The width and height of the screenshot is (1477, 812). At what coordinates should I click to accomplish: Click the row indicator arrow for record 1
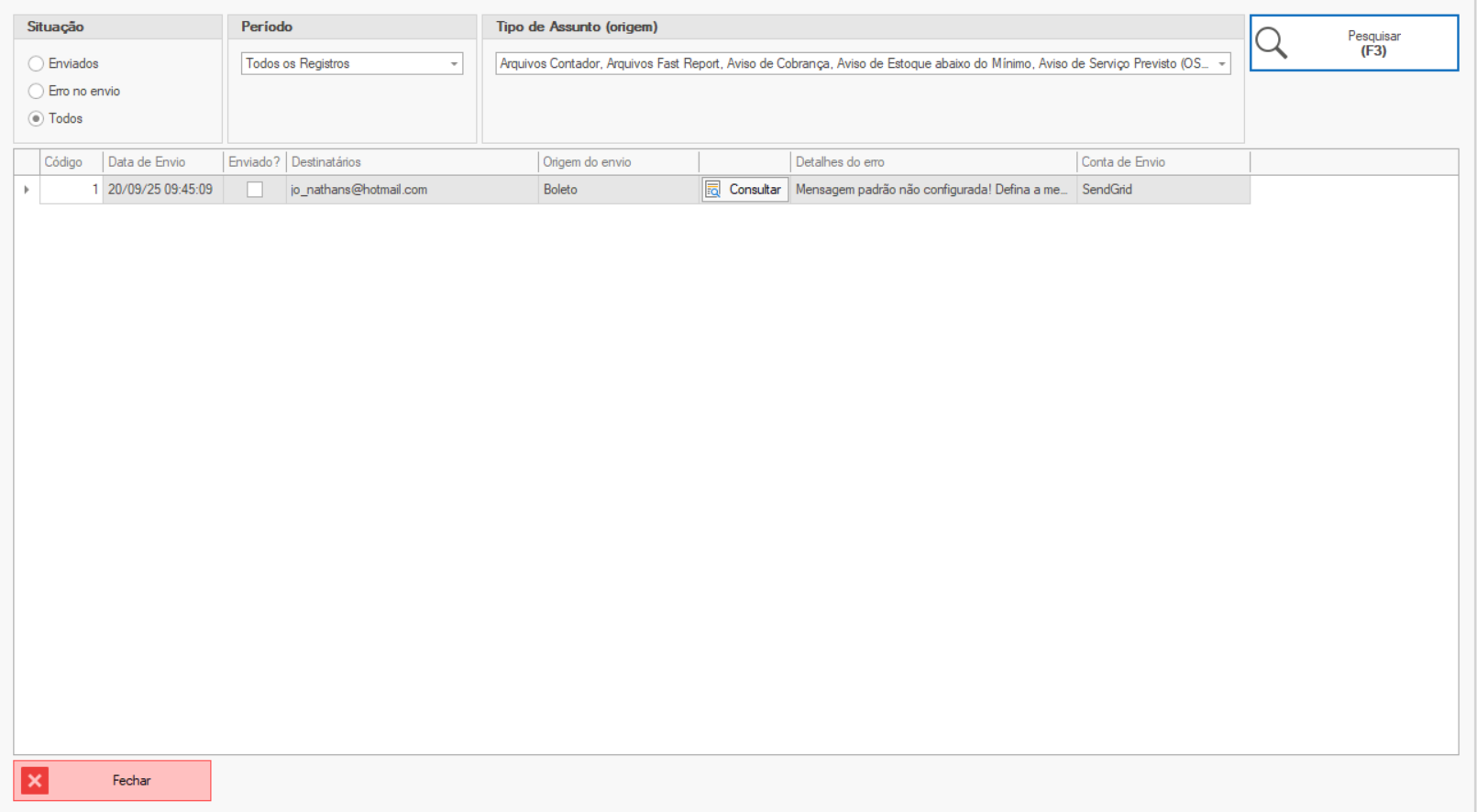coord(27,190)
